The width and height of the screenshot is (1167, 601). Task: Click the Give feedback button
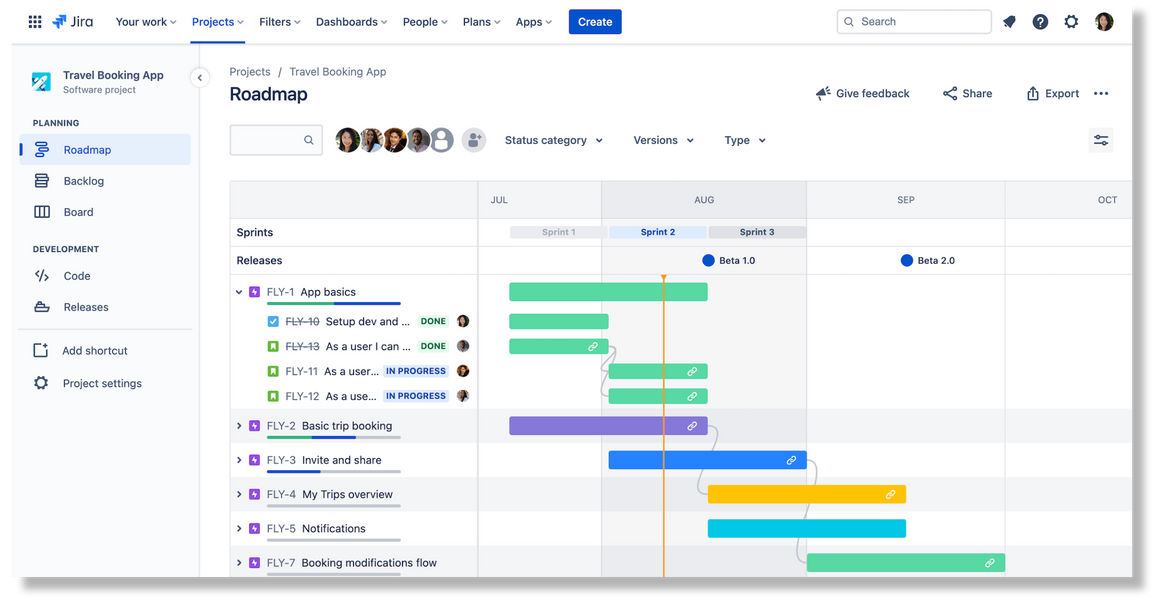pos(862,94)
